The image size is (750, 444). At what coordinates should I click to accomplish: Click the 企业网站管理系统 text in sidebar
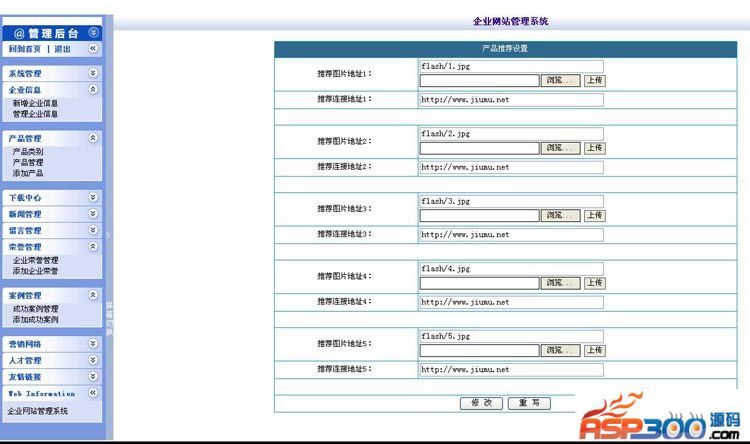click(x=37, y=411)
